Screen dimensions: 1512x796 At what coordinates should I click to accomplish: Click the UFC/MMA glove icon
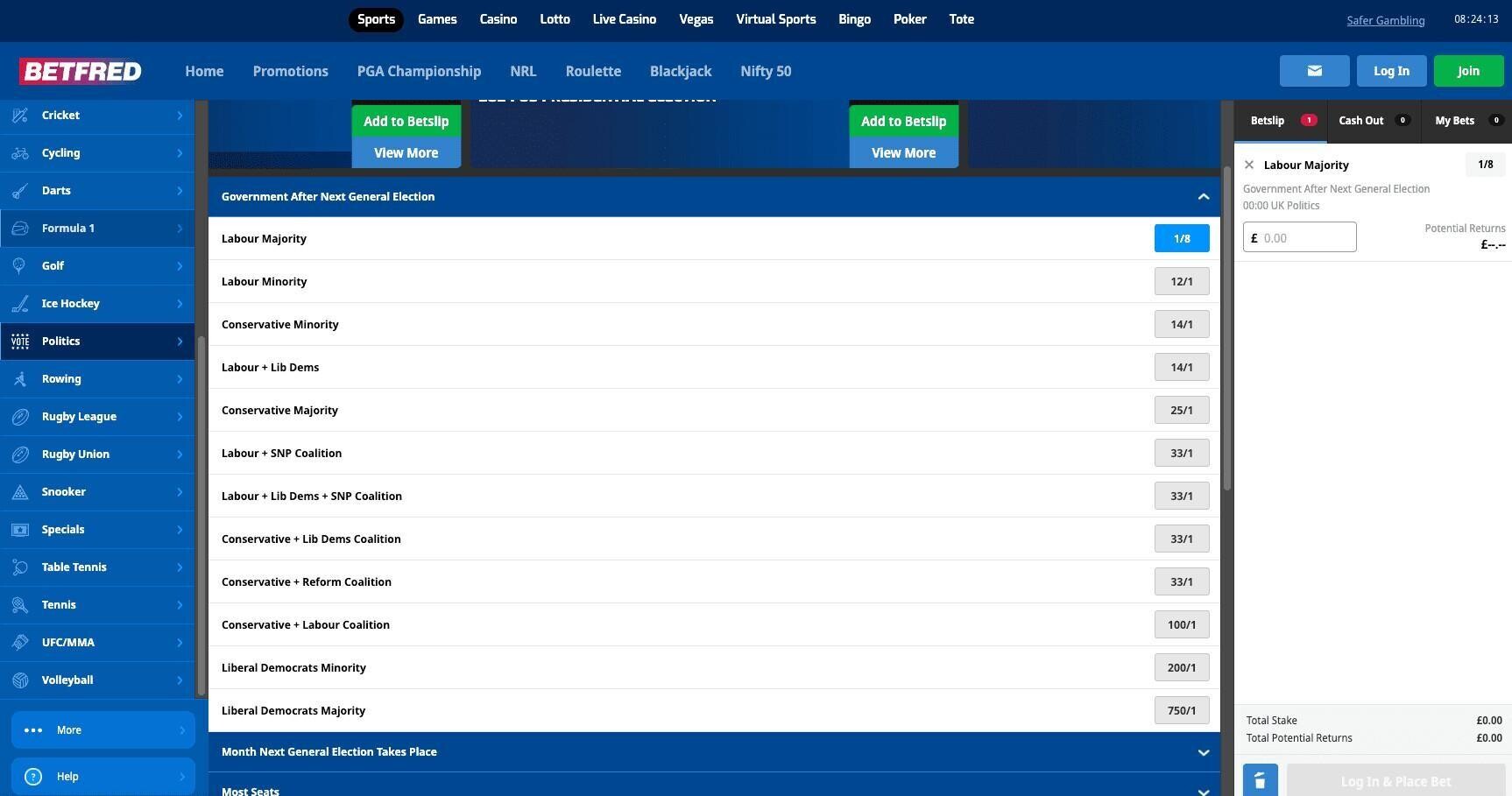pos(20,642)
